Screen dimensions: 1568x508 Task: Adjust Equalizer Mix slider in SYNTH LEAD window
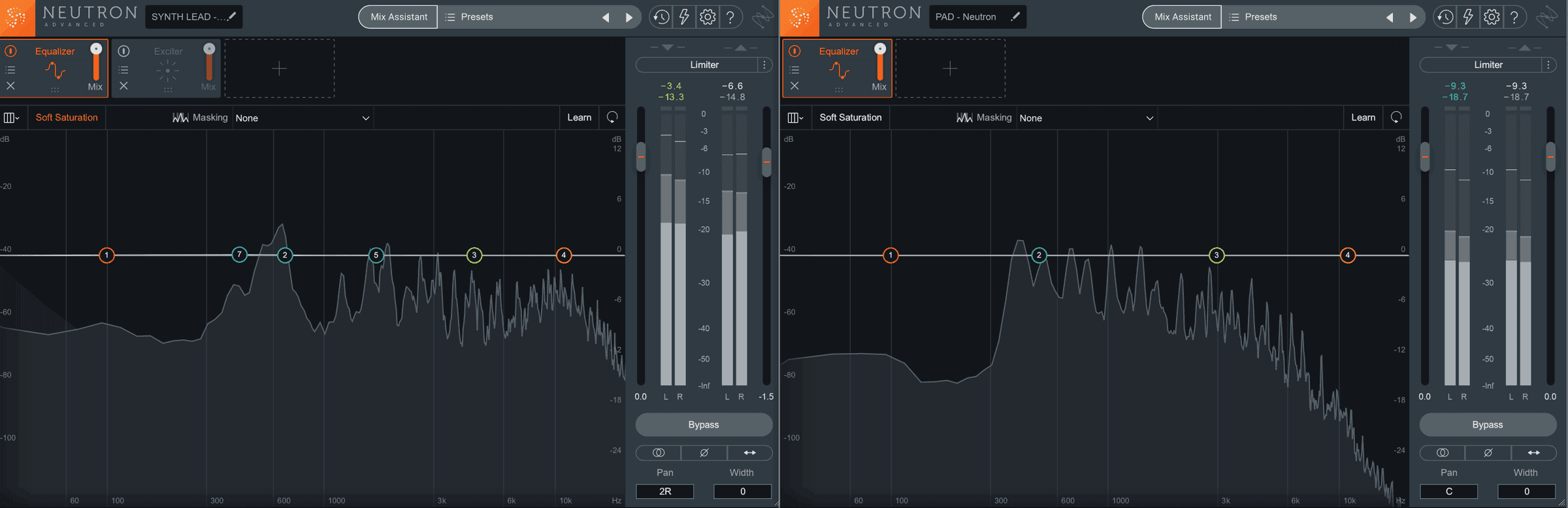click(x=96, y=63)
